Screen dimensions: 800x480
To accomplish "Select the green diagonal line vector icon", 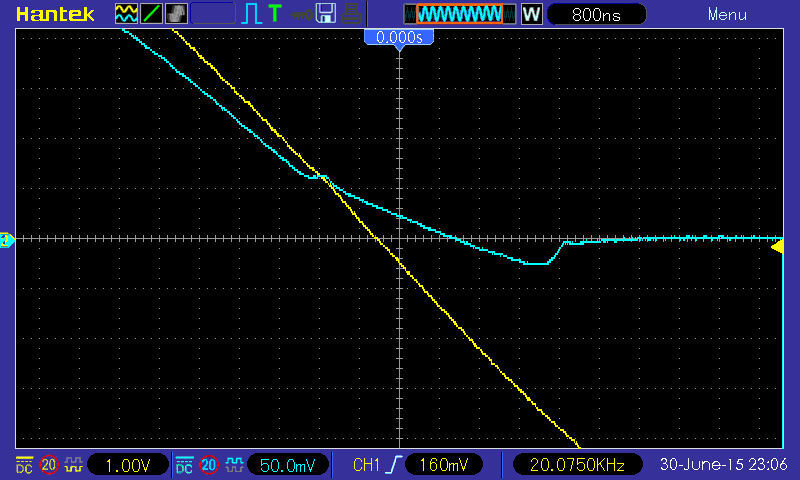I will pyautogui.click(x=151, y=14).
